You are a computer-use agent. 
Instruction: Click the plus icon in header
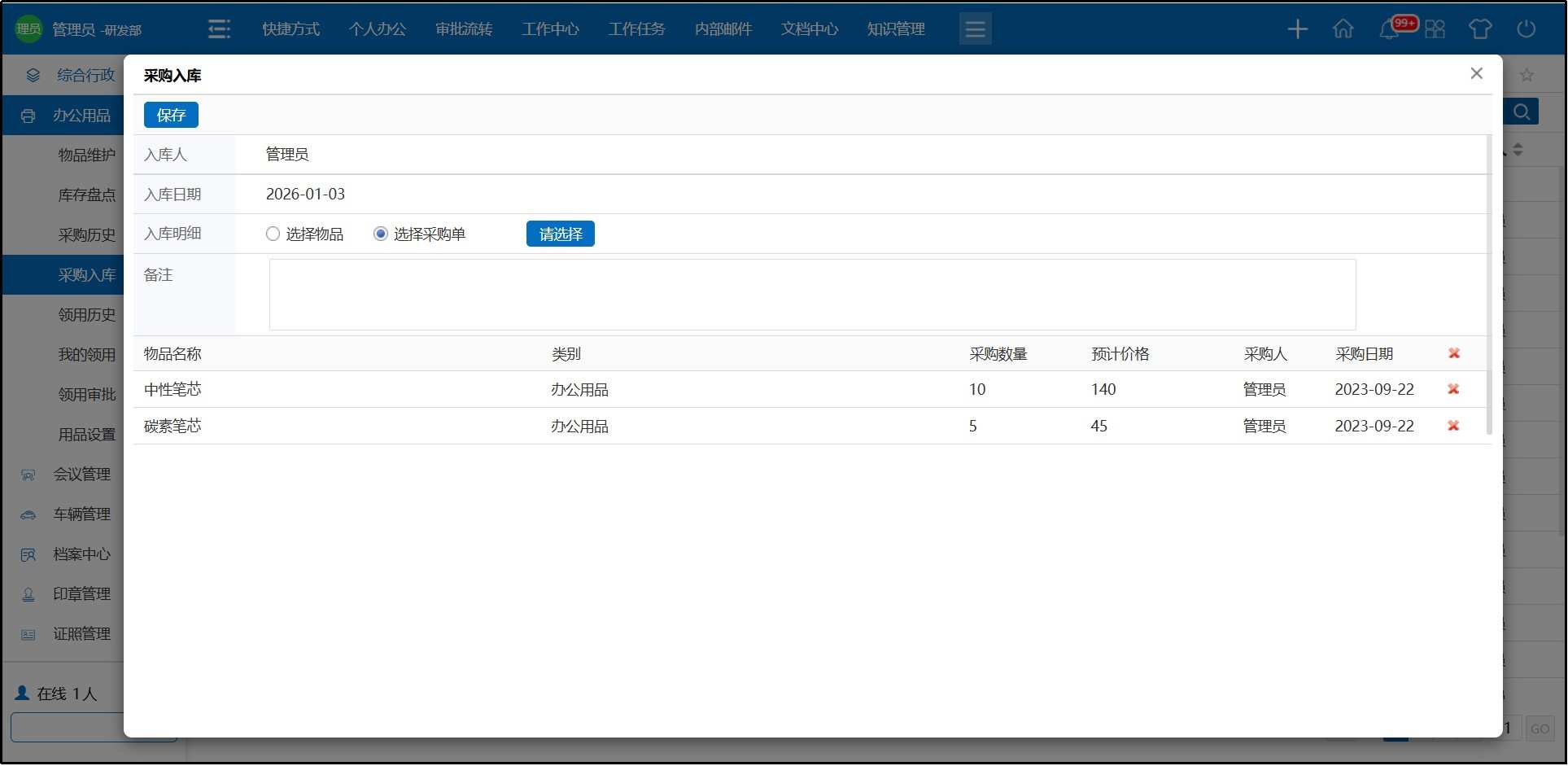pos(1297,29)
